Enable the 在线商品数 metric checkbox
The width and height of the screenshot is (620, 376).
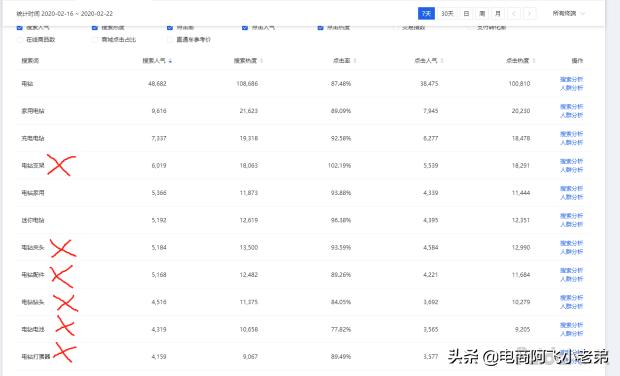point(20,40)
